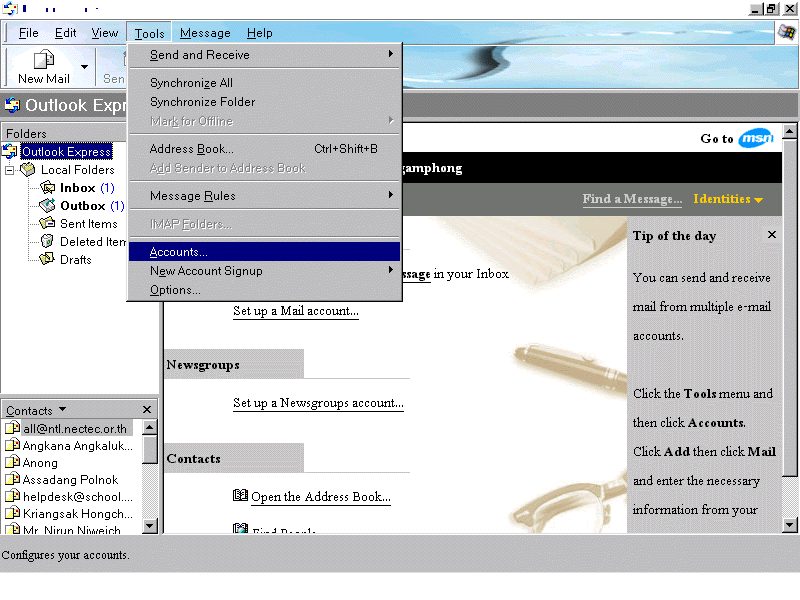Click main pane scroll up arrow

[789, 132]
